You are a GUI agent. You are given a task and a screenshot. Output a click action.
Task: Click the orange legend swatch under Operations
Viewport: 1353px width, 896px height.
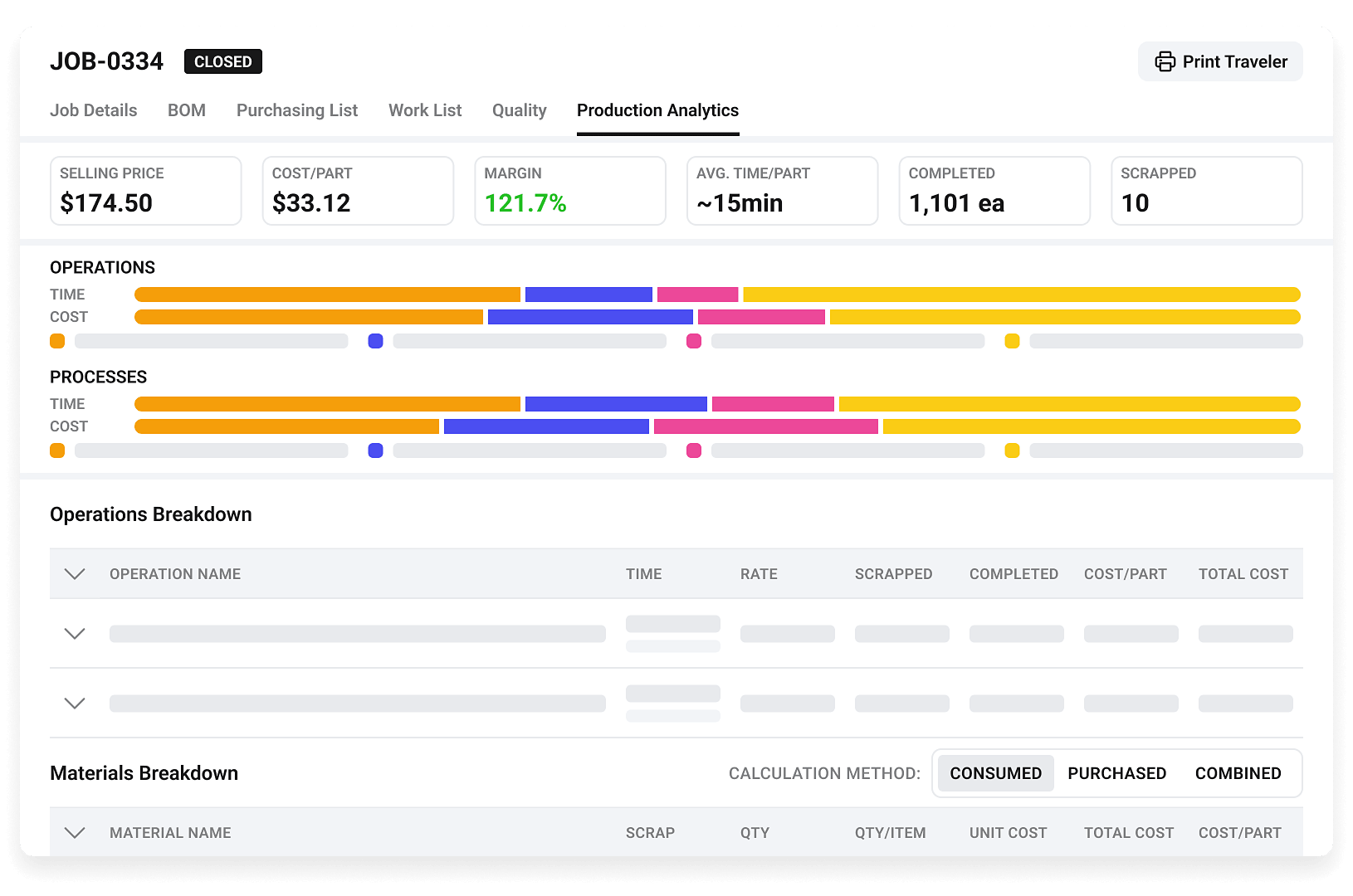coord(57,341)
